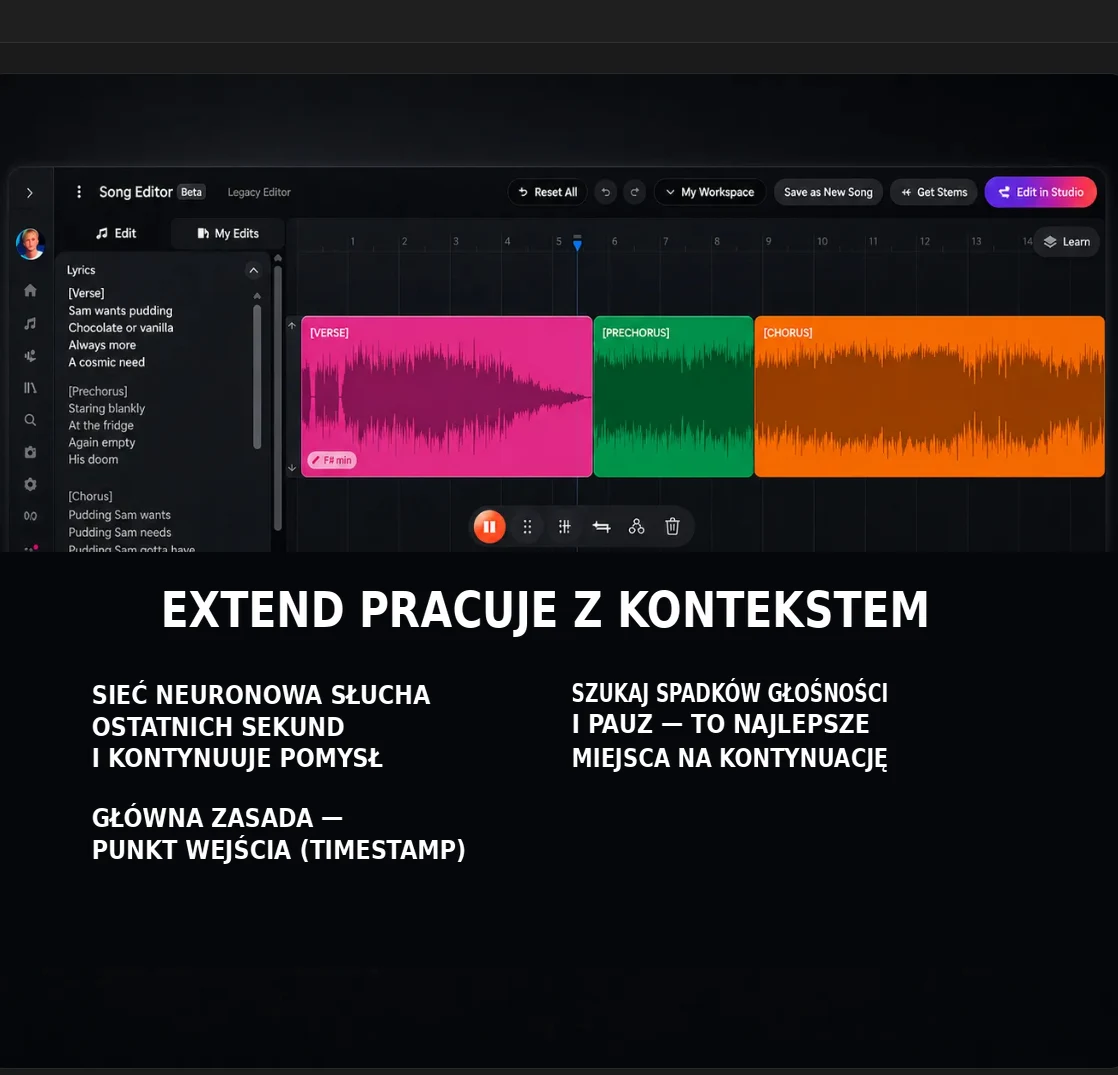This screenshot has height=1075, width=1118.
Task: Click the lyrics textbox scrollbar thumb
Action: 257,376
